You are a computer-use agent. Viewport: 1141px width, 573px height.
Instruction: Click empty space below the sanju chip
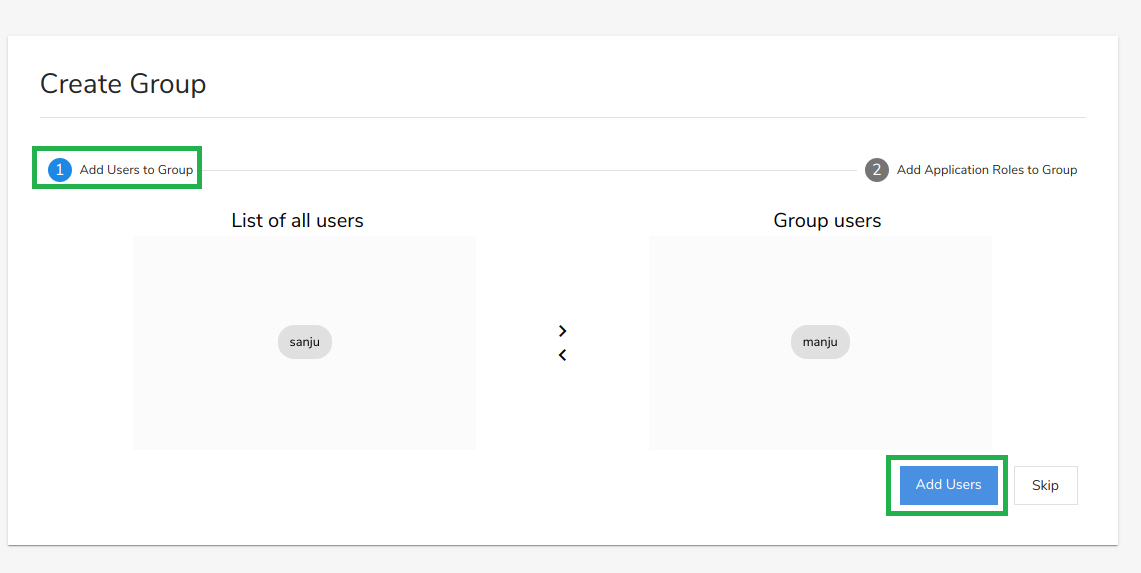(x=304, y=405)
